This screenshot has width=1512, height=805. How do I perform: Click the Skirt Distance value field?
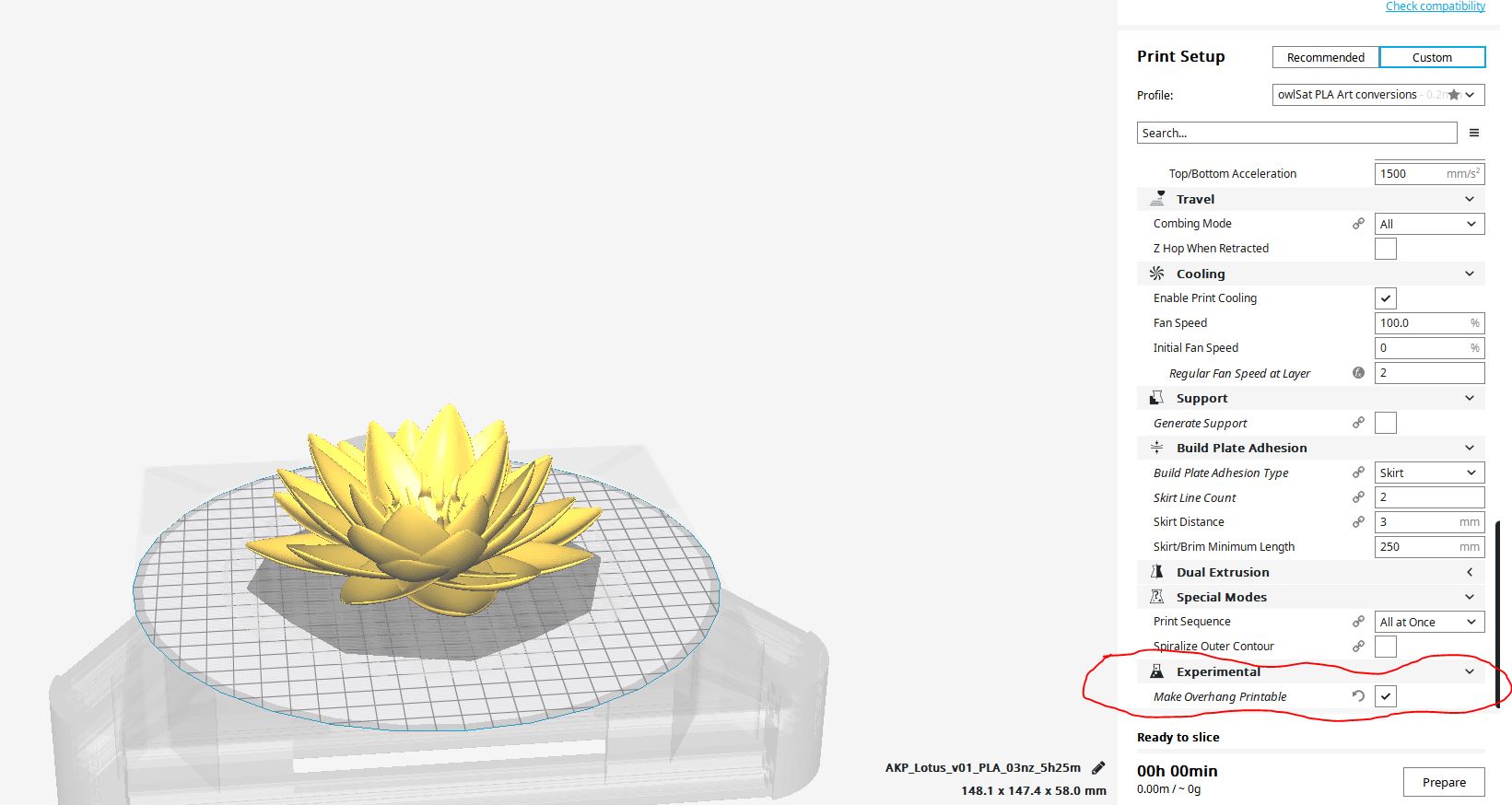1430,522
